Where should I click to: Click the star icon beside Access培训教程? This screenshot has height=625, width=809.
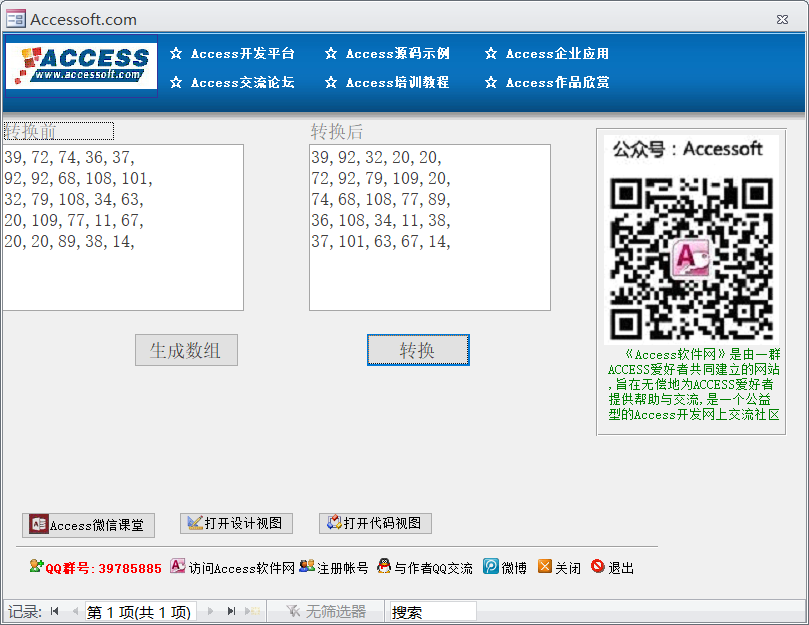(331, 82)
